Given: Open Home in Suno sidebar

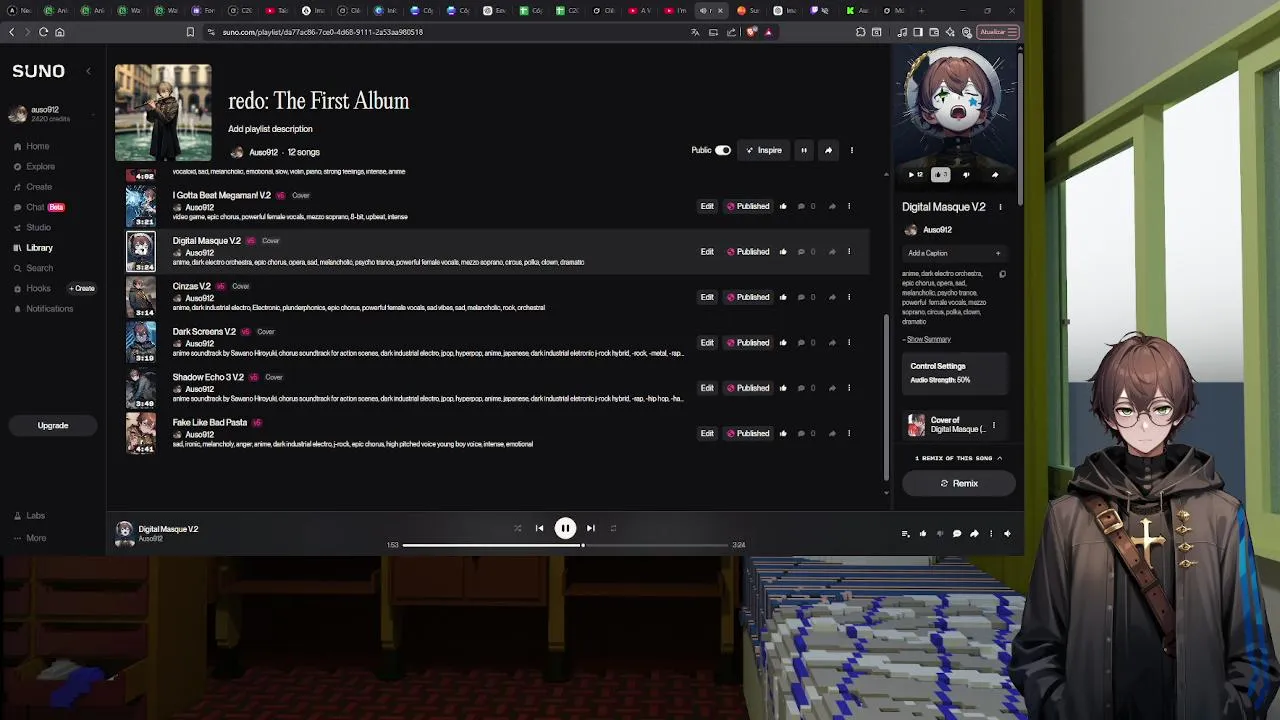Looking at the screenshot, I should click(x=32, y=146).
